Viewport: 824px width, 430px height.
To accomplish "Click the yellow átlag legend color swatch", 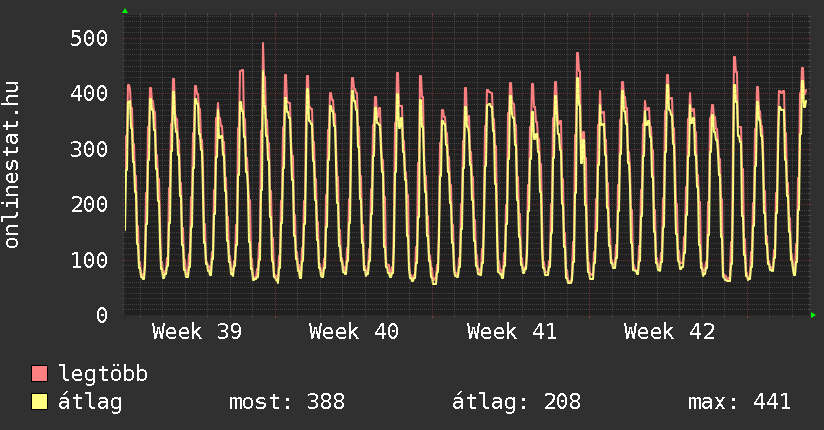I will [x=40, y=402].
